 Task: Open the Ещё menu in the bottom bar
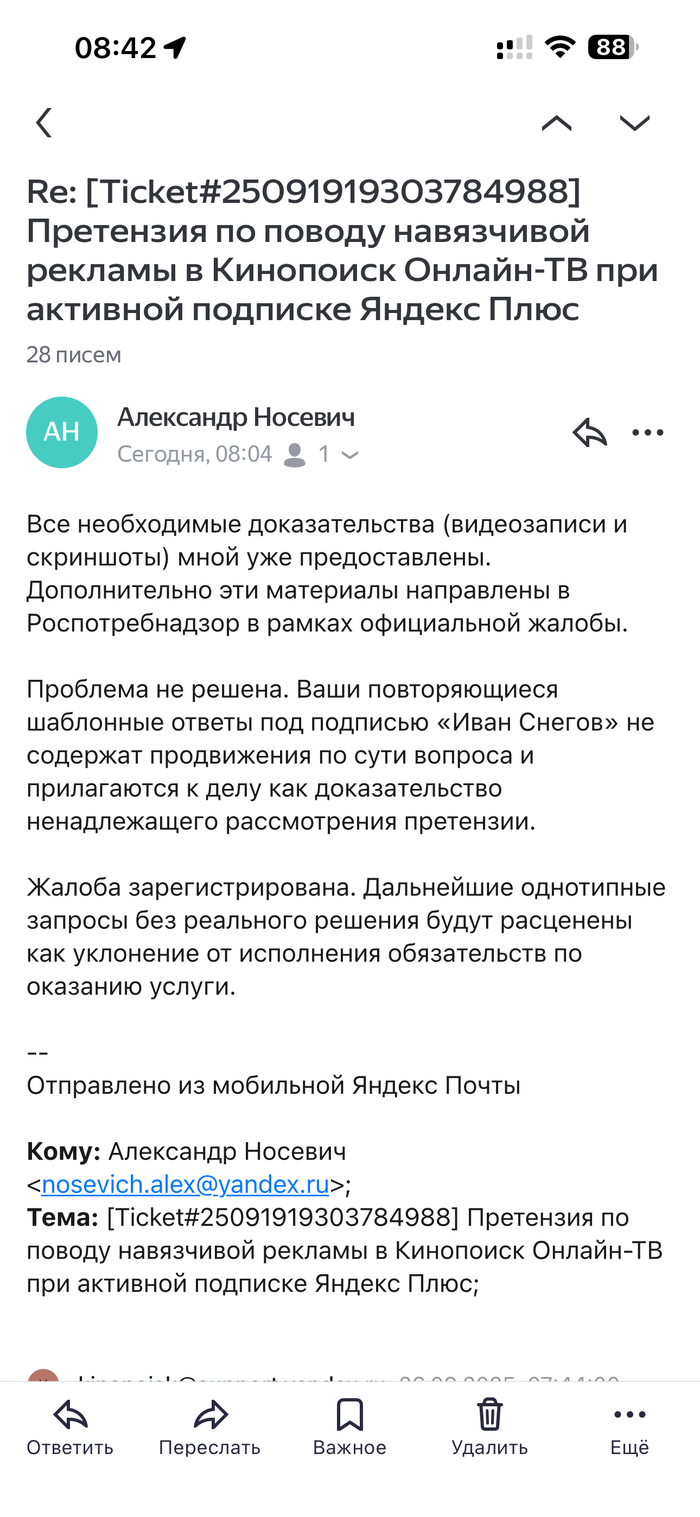pos(630,1428)
